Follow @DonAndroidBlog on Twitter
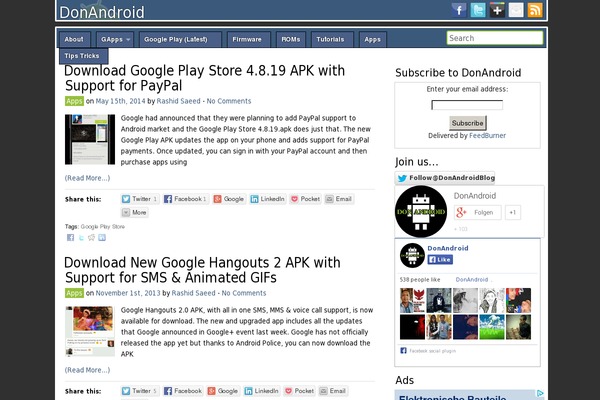600x400 pixels. coord(445,178)
